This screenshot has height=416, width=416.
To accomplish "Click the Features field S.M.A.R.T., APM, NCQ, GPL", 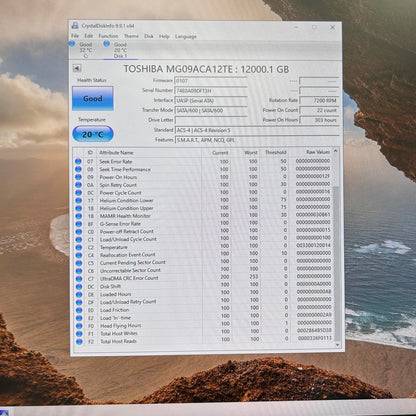I will pyautogui.click(x=257, y=140).
